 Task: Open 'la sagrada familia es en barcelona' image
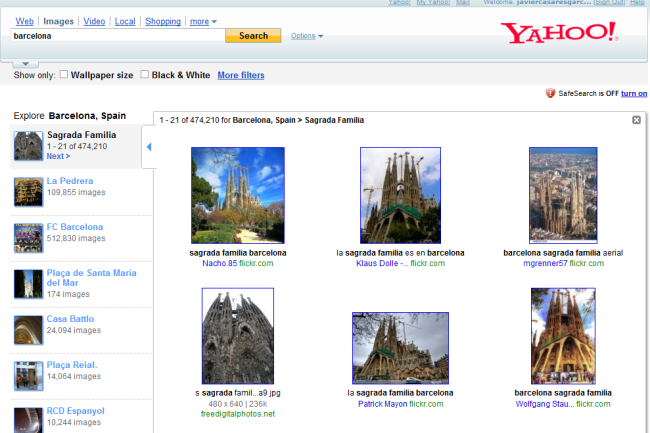coord(400,195)
